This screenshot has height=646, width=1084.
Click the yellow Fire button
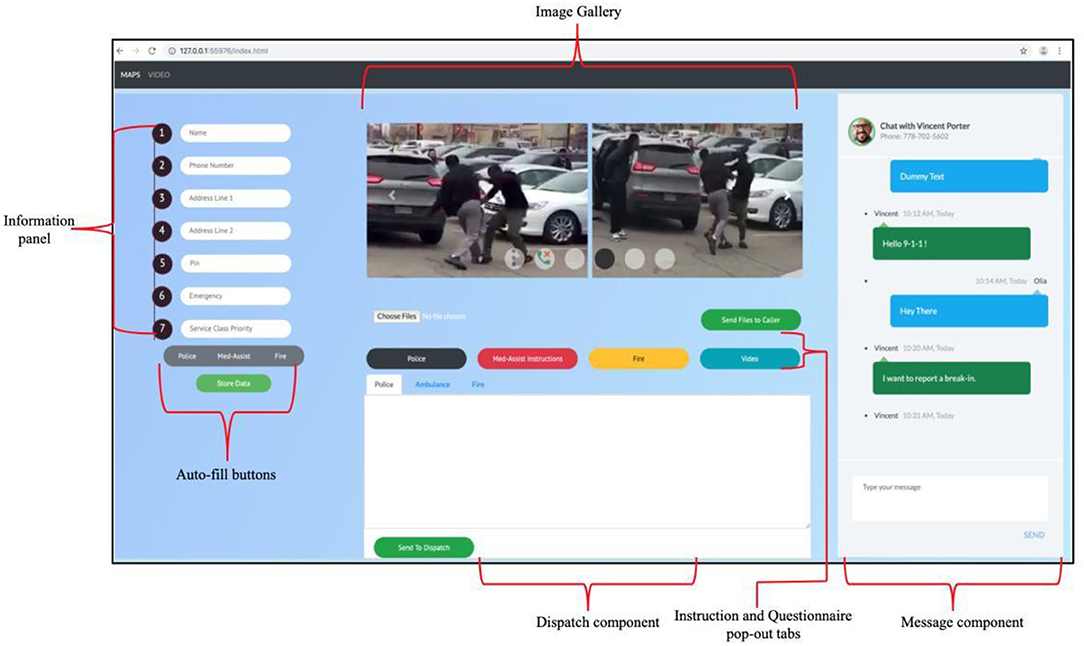tap(639, 359)
